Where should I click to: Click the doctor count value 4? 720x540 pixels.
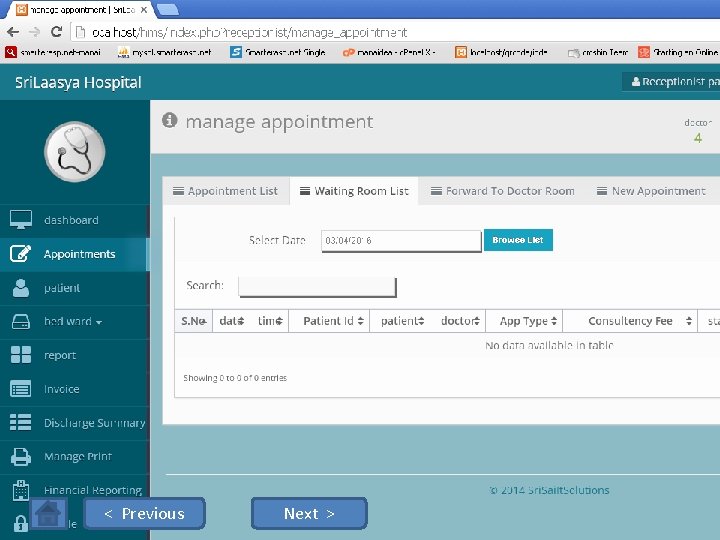coord(698,138)
